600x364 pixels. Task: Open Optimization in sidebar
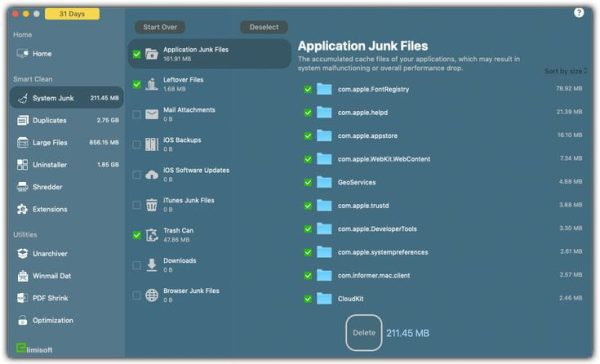(x=67, y=320)
